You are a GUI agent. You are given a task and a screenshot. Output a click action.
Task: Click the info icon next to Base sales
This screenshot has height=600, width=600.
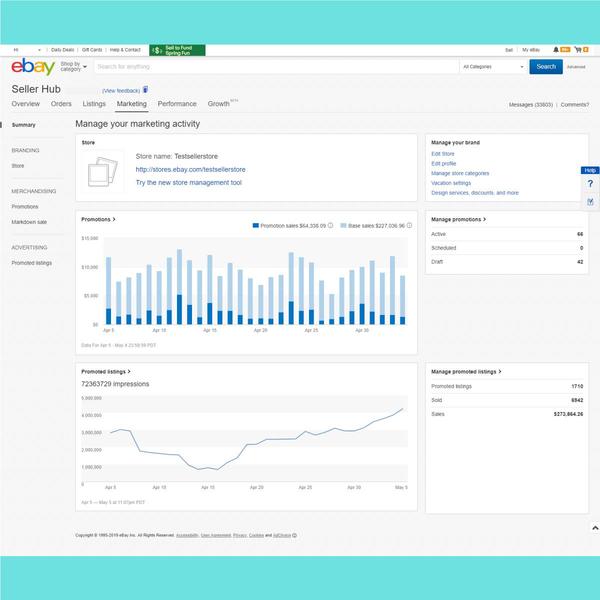coord(409,225)
